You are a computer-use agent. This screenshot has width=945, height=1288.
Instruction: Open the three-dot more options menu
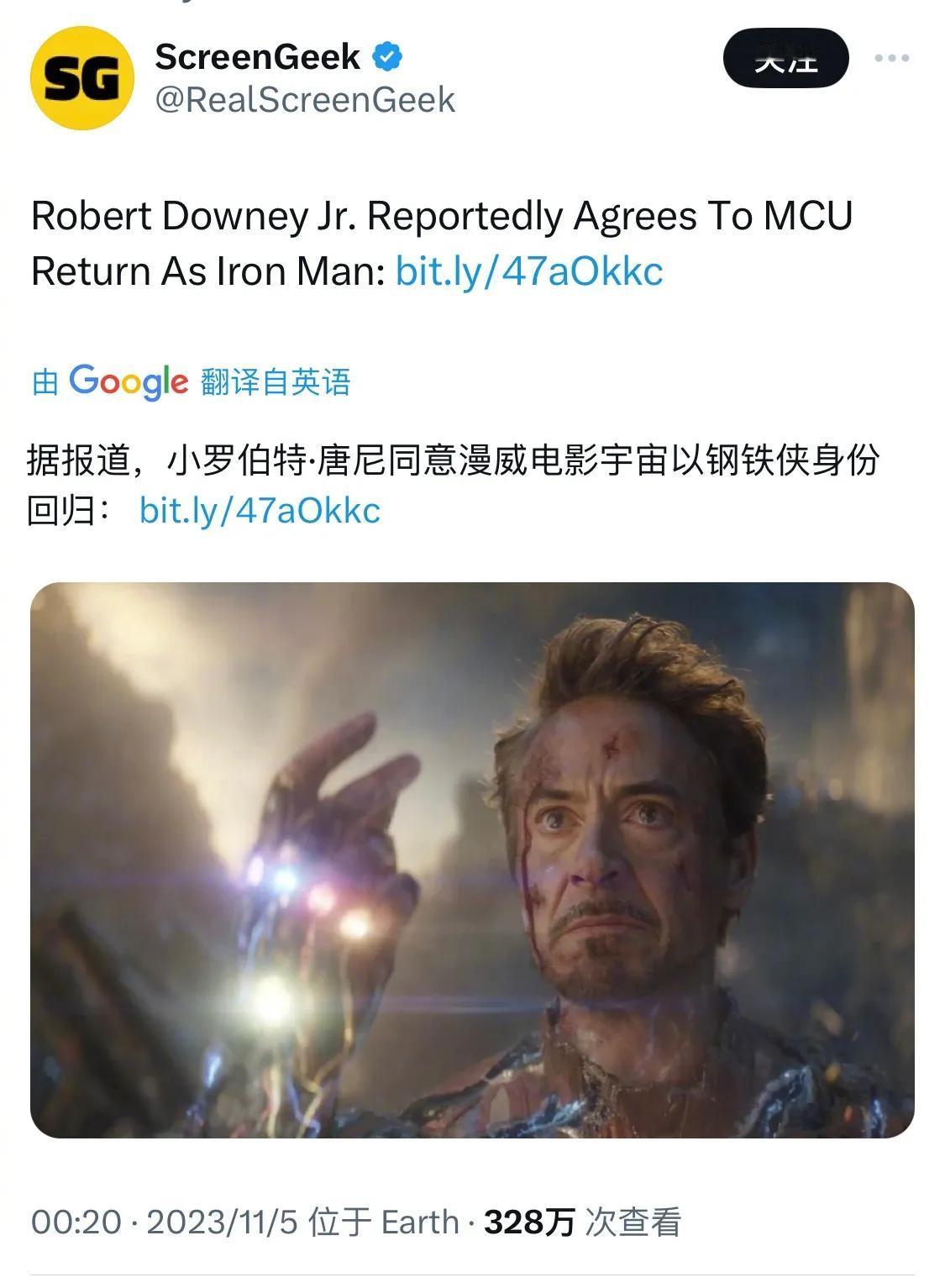891,58
